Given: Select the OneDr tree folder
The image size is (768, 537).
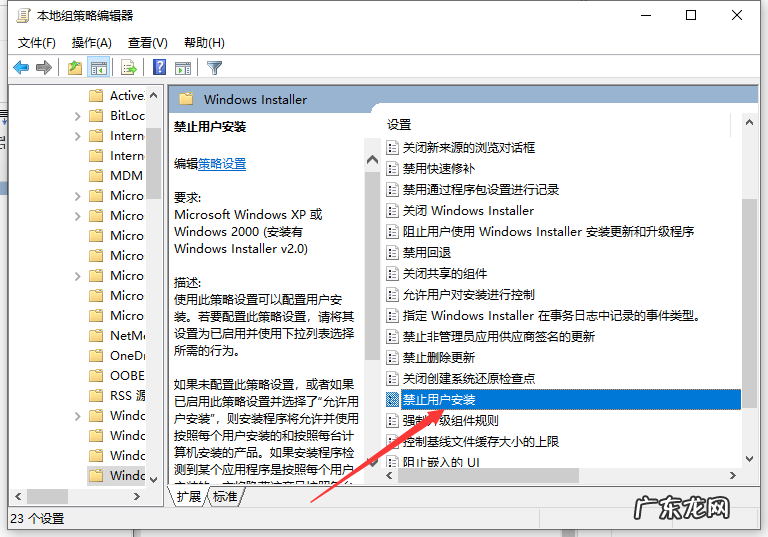Looking at the screenshot, I should (117, 356).
